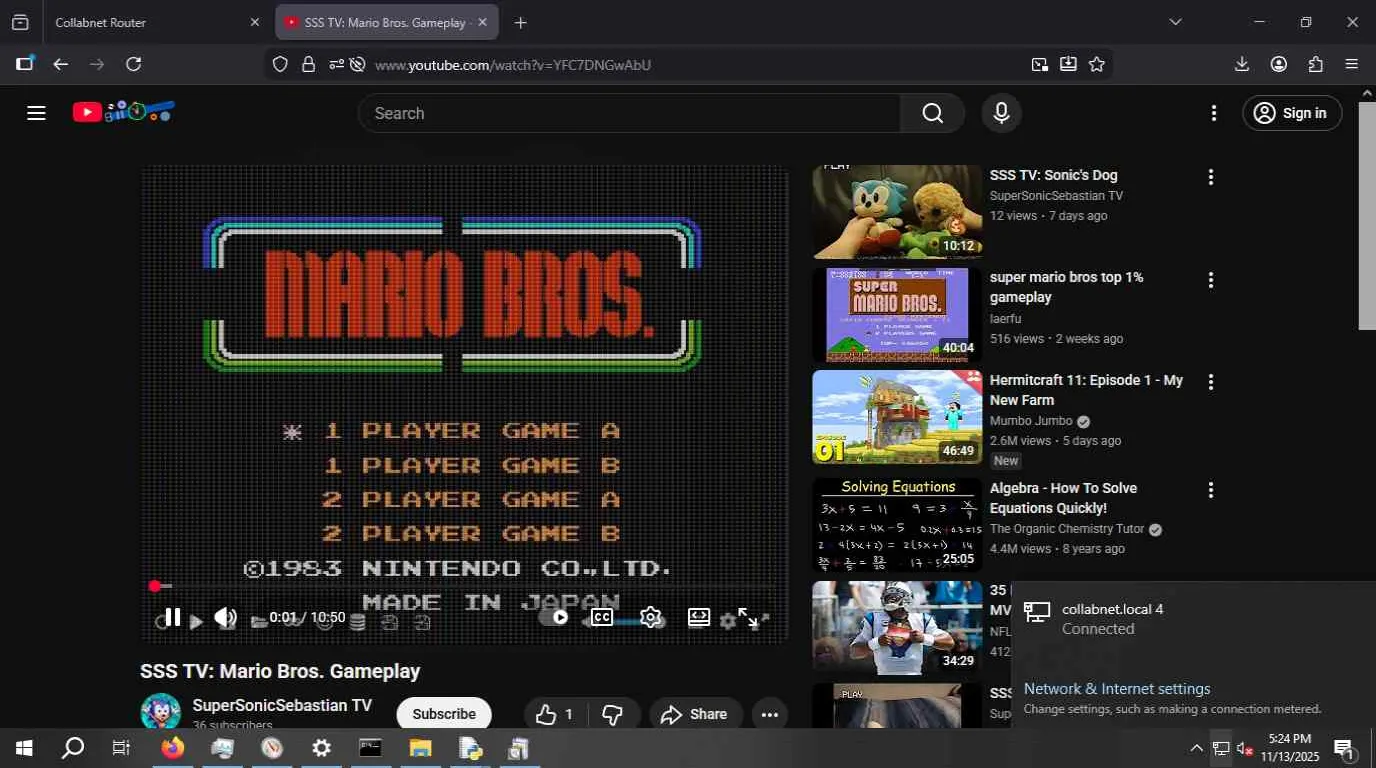This screenshot has width=1376, height=768.
Task: Open the Firefox downloads panel
Action: (1242, 64)
